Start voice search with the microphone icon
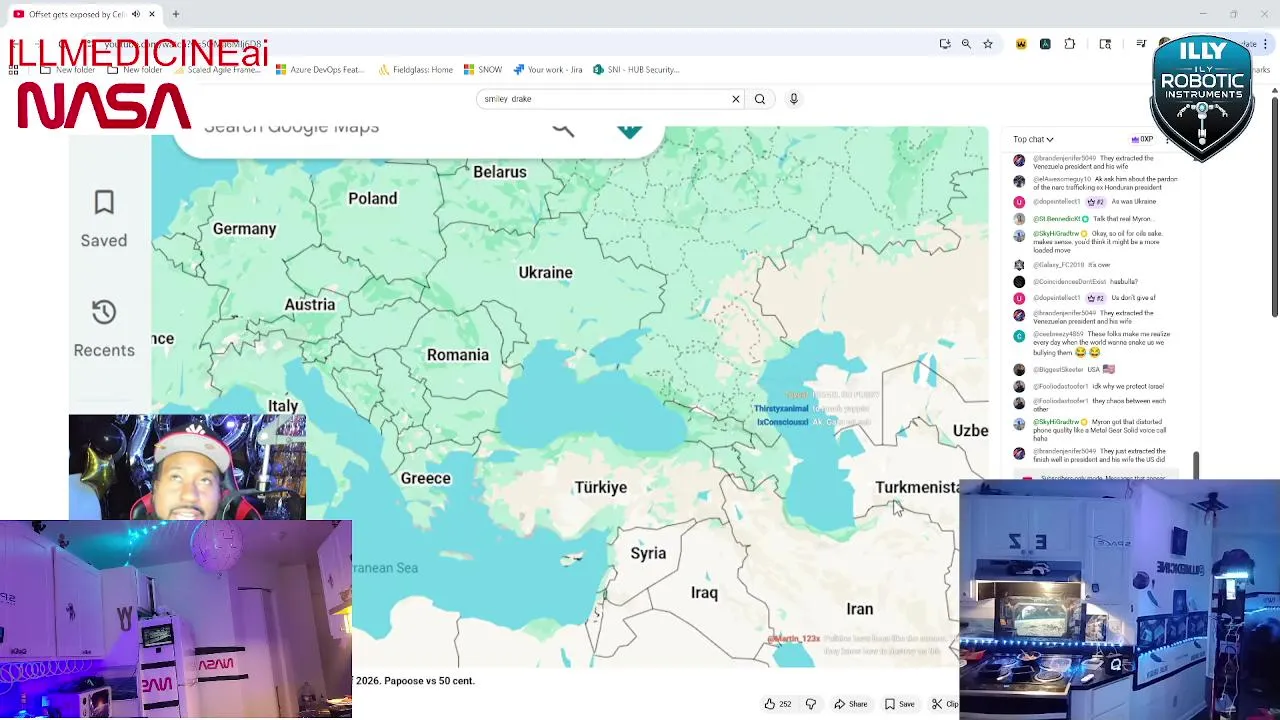The height and width of the screenshot is (720, 1280). (x=794, y=99)
